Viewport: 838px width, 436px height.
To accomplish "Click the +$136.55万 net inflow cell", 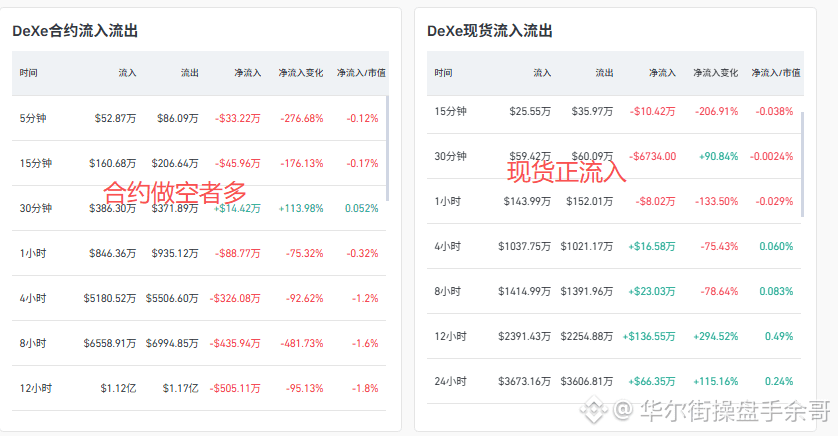I will click(x=649, y=337).
